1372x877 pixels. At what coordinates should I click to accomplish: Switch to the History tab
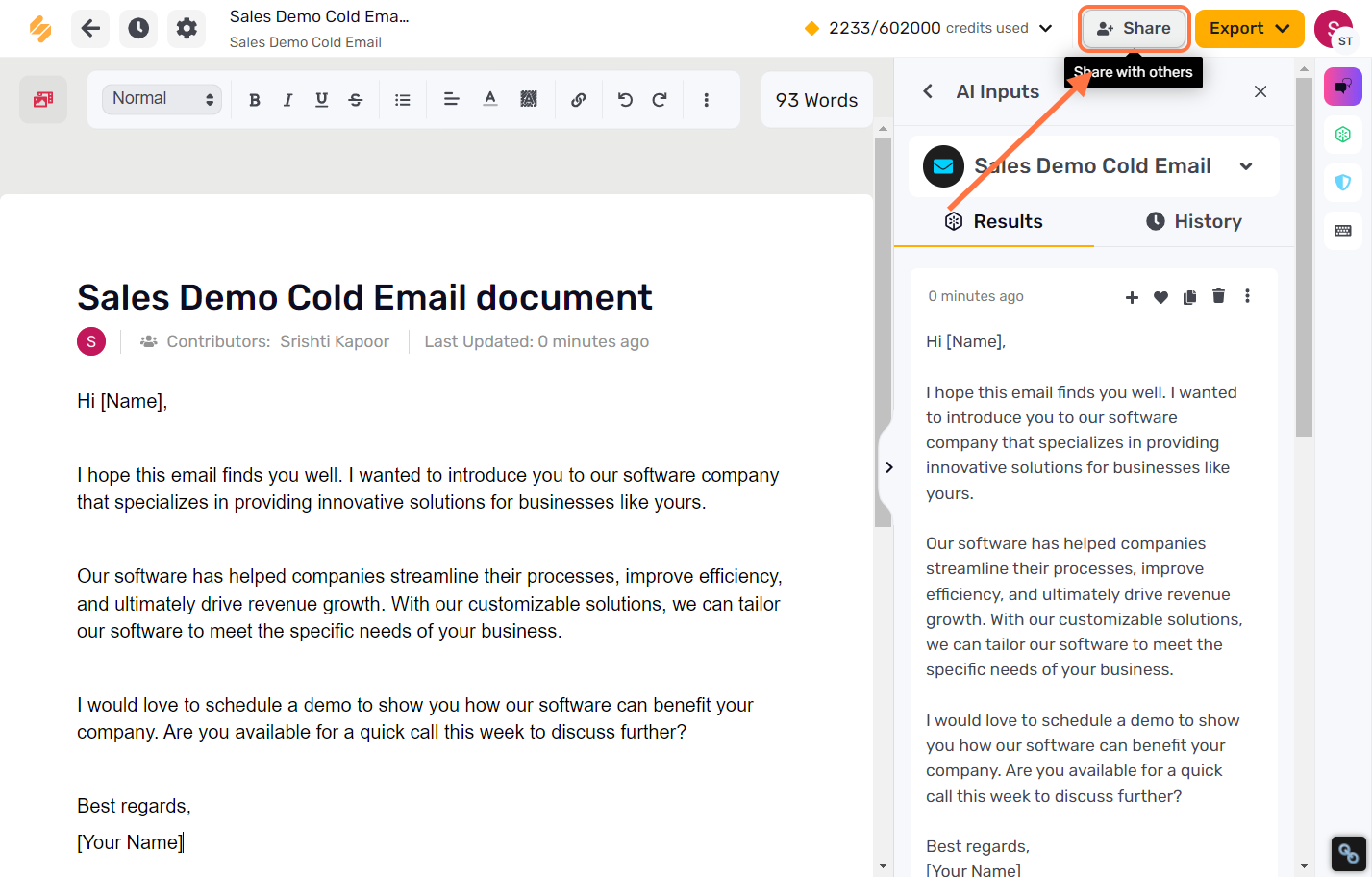tap(1194, 221)
